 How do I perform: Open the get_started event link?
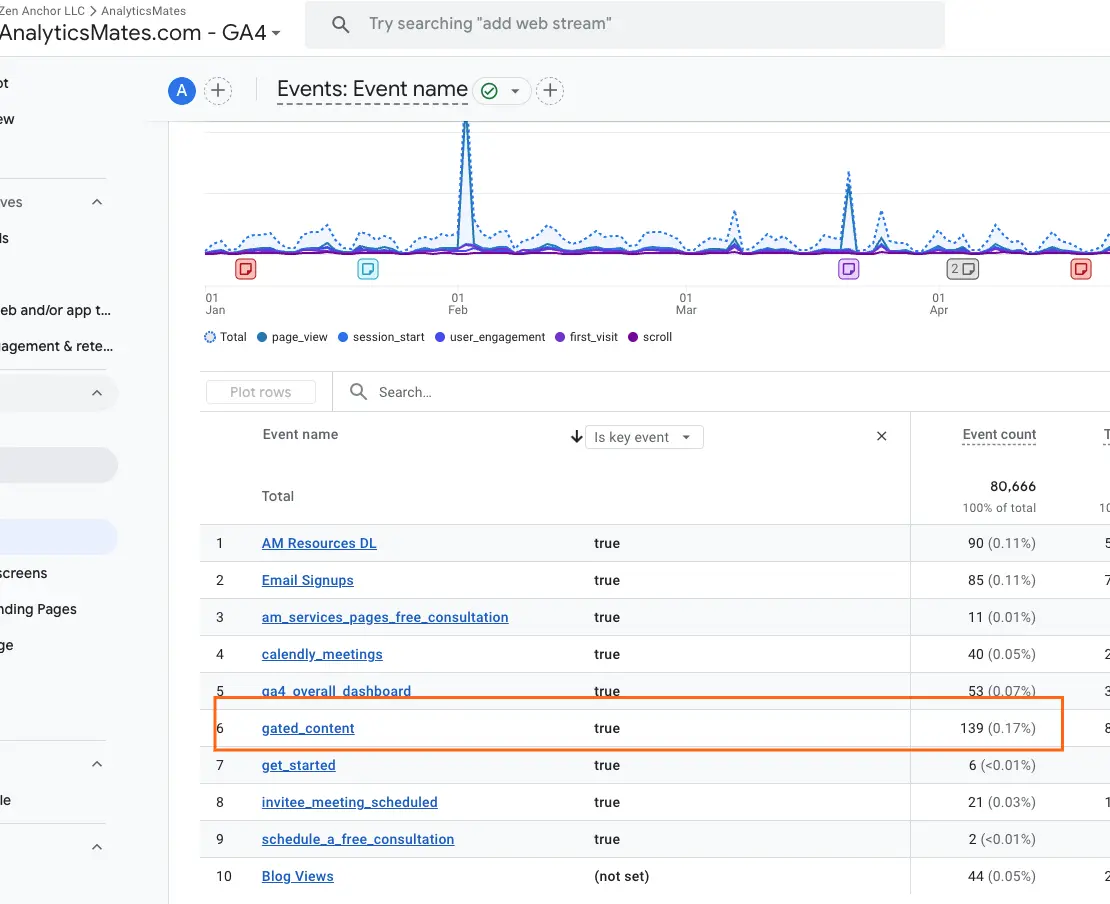point(298,765)
